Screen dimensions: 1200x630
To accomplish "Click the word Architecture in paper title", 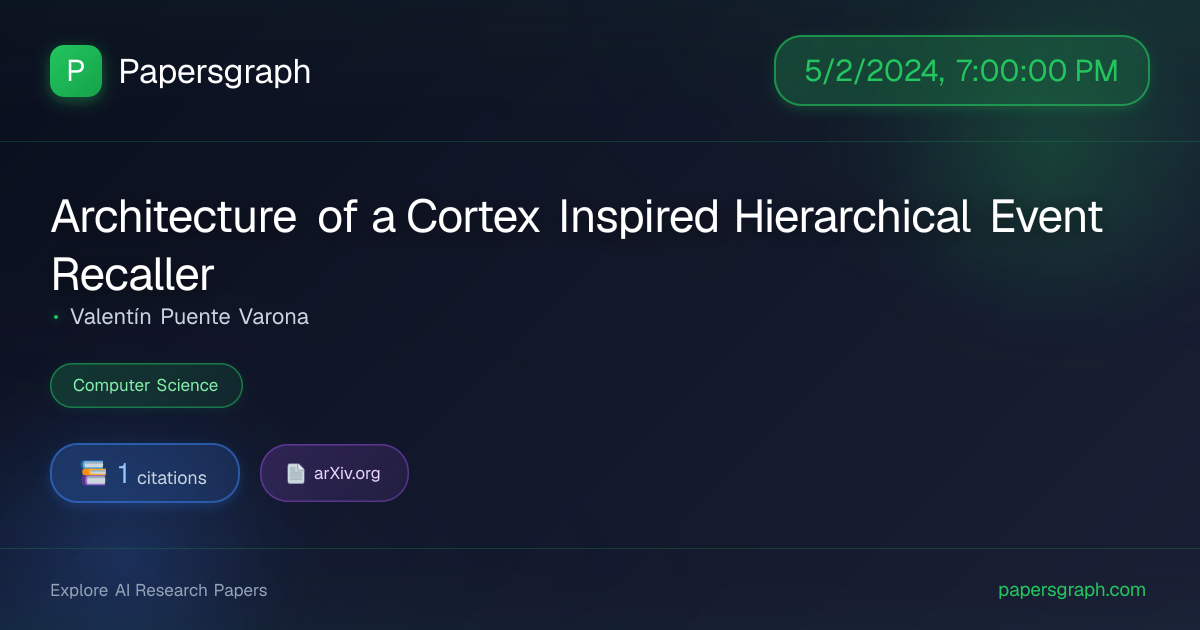I will pyautogui.click(x=174, y=216).
